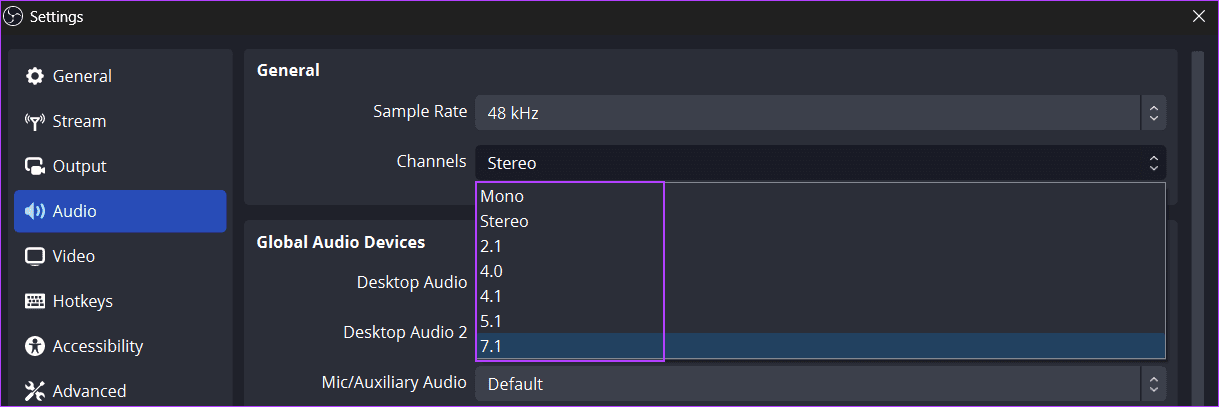Select the highlighted 7.1 option
Image resolution: width=1219 pixels, height=407 pixels.
(820, 346)
